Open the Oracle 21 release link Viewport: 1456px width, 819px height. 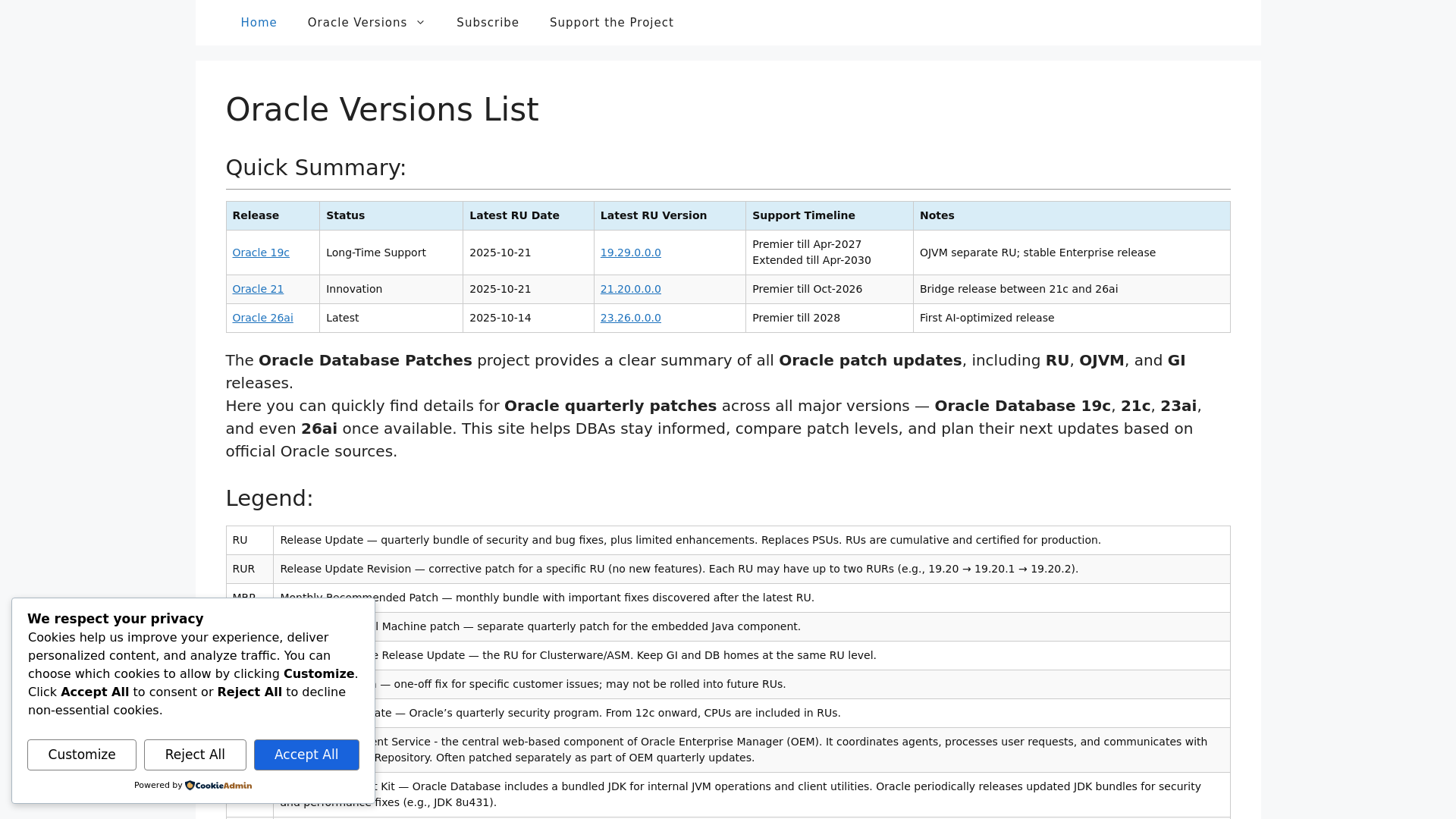click(x=258, y=289)
